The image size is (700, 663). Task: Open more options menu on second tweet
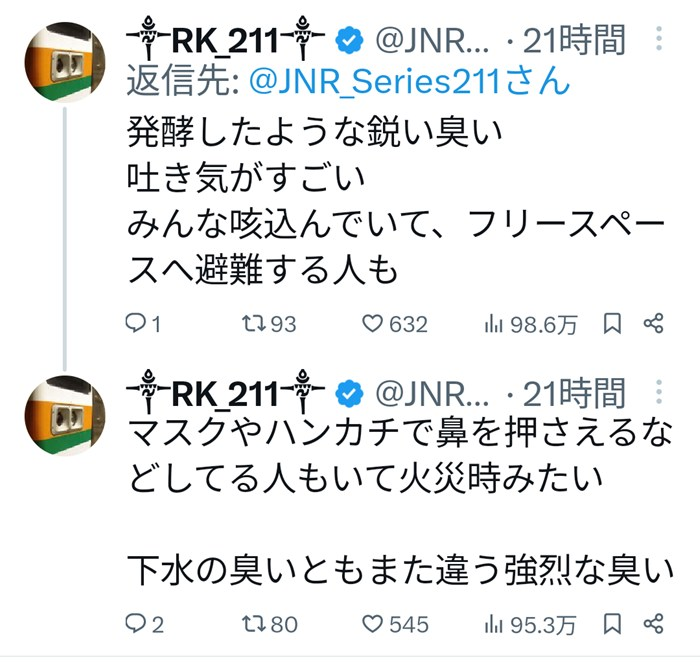658,391
